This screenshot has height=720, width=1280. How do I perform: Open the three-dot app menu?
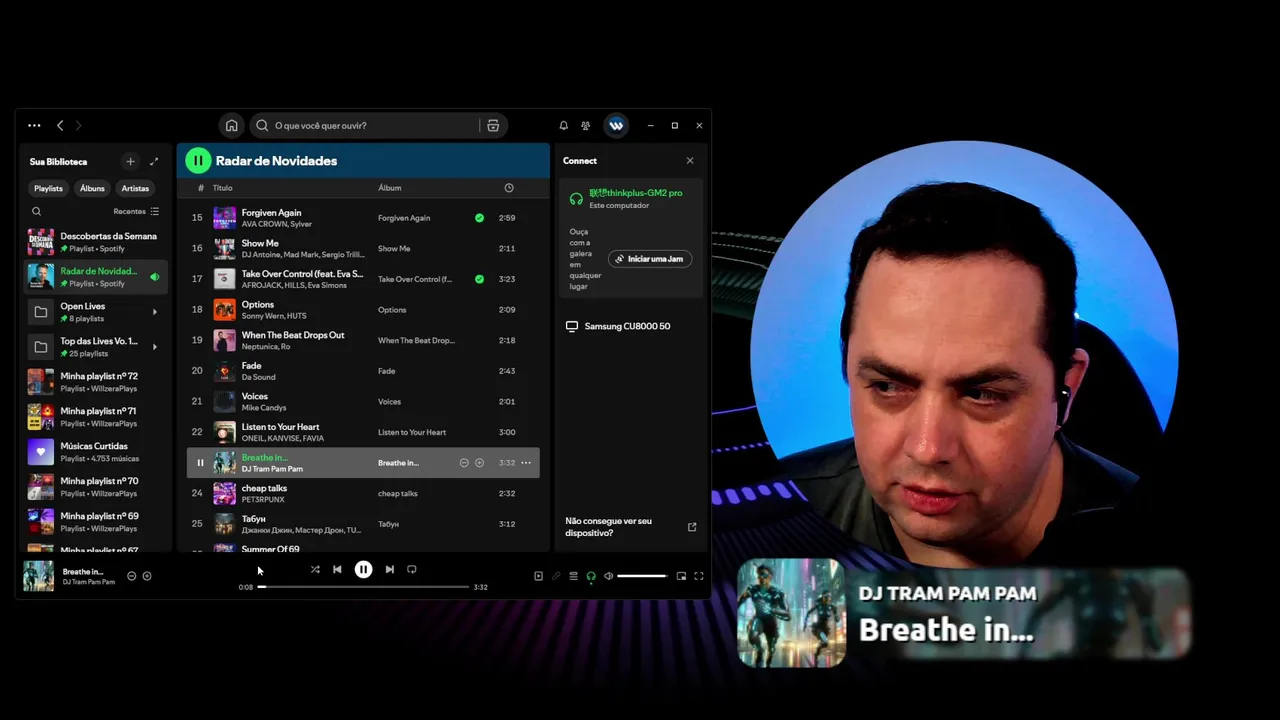click(x=34, y=125)
